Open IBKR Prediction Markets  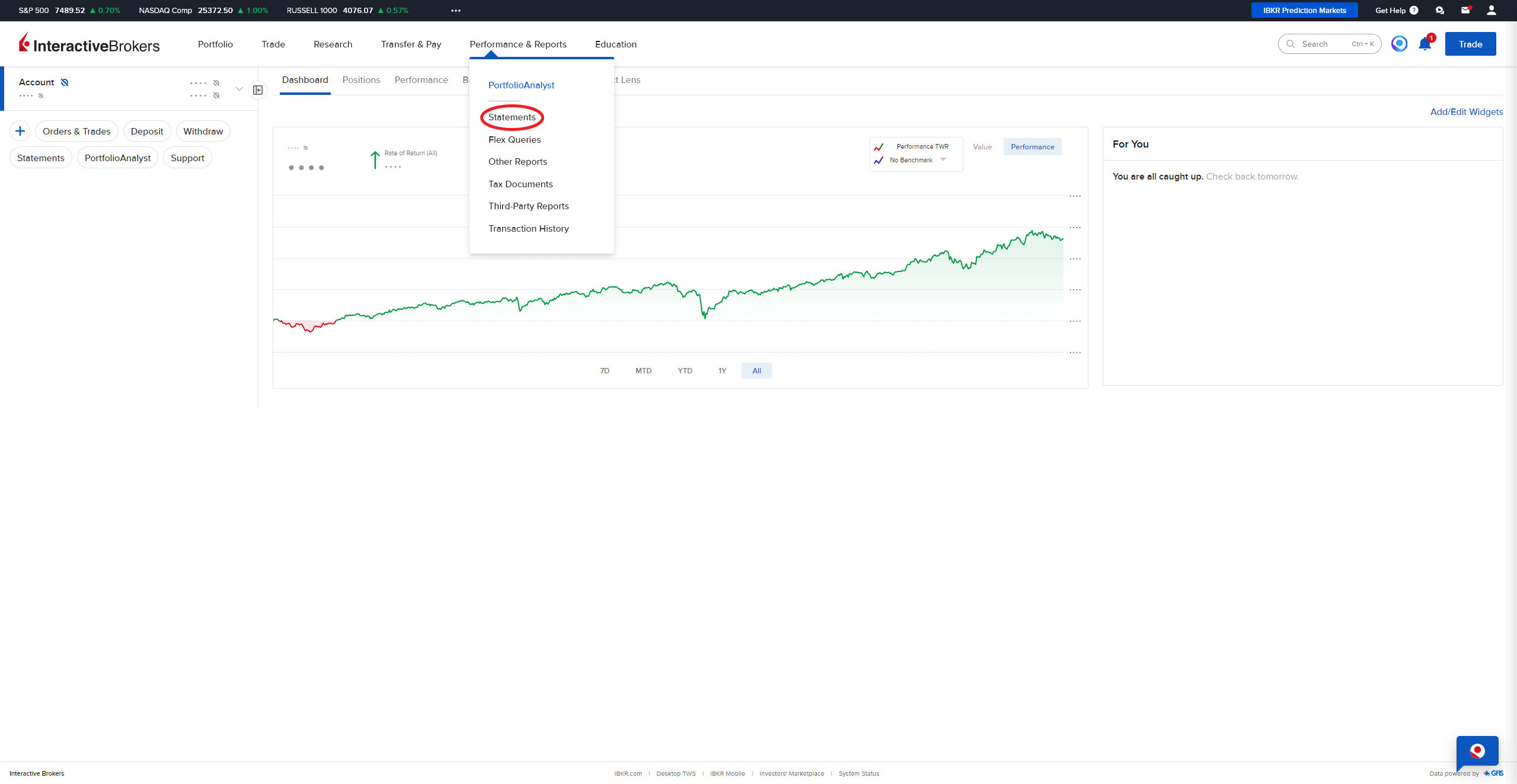[x=1304, y=10]
